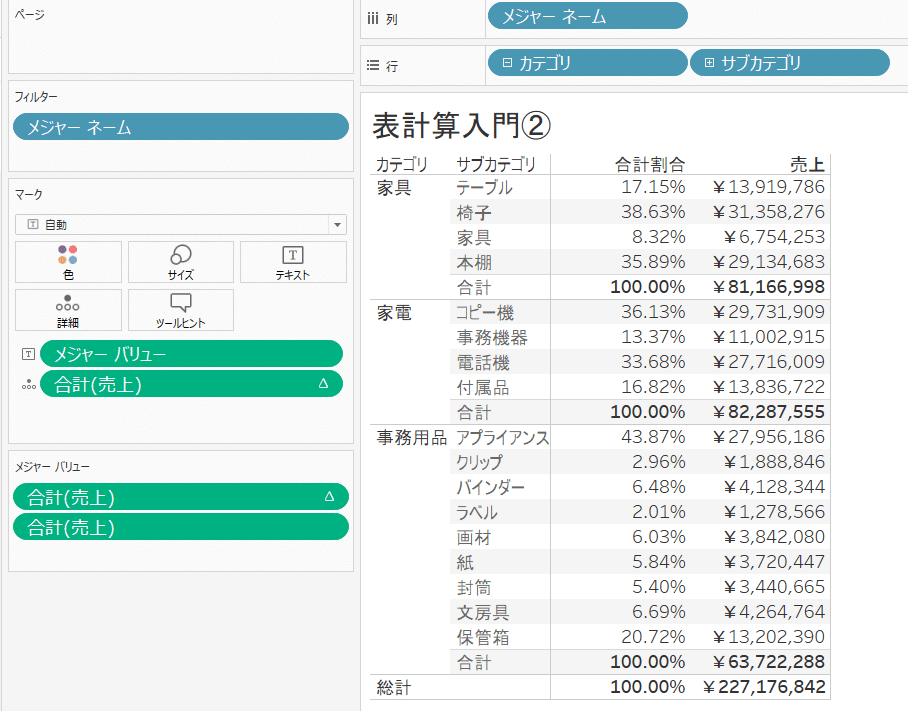Image resolution: width=908 pixels, height=711 pixels.
Task: Click the rows (行) shelf icon
Action: pyautogui.click(x=373, y=65)
